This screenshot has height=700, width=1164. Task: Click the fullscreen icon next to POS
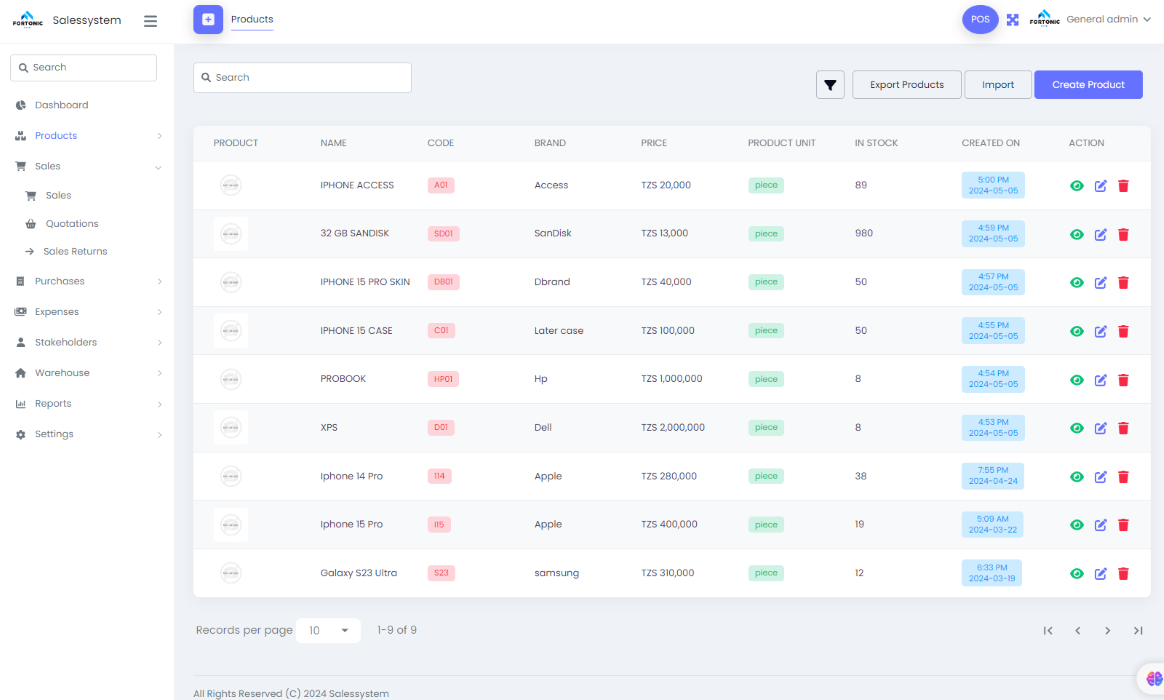coord(1012,19)
